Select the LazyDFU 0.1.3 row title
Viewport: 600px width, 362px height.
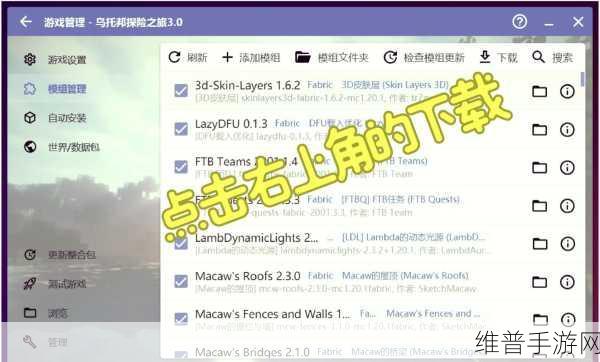pos(231,124)
